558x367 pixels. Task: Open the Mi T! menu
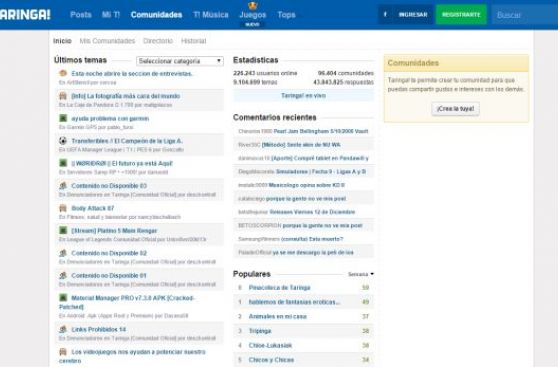point(111,15)
